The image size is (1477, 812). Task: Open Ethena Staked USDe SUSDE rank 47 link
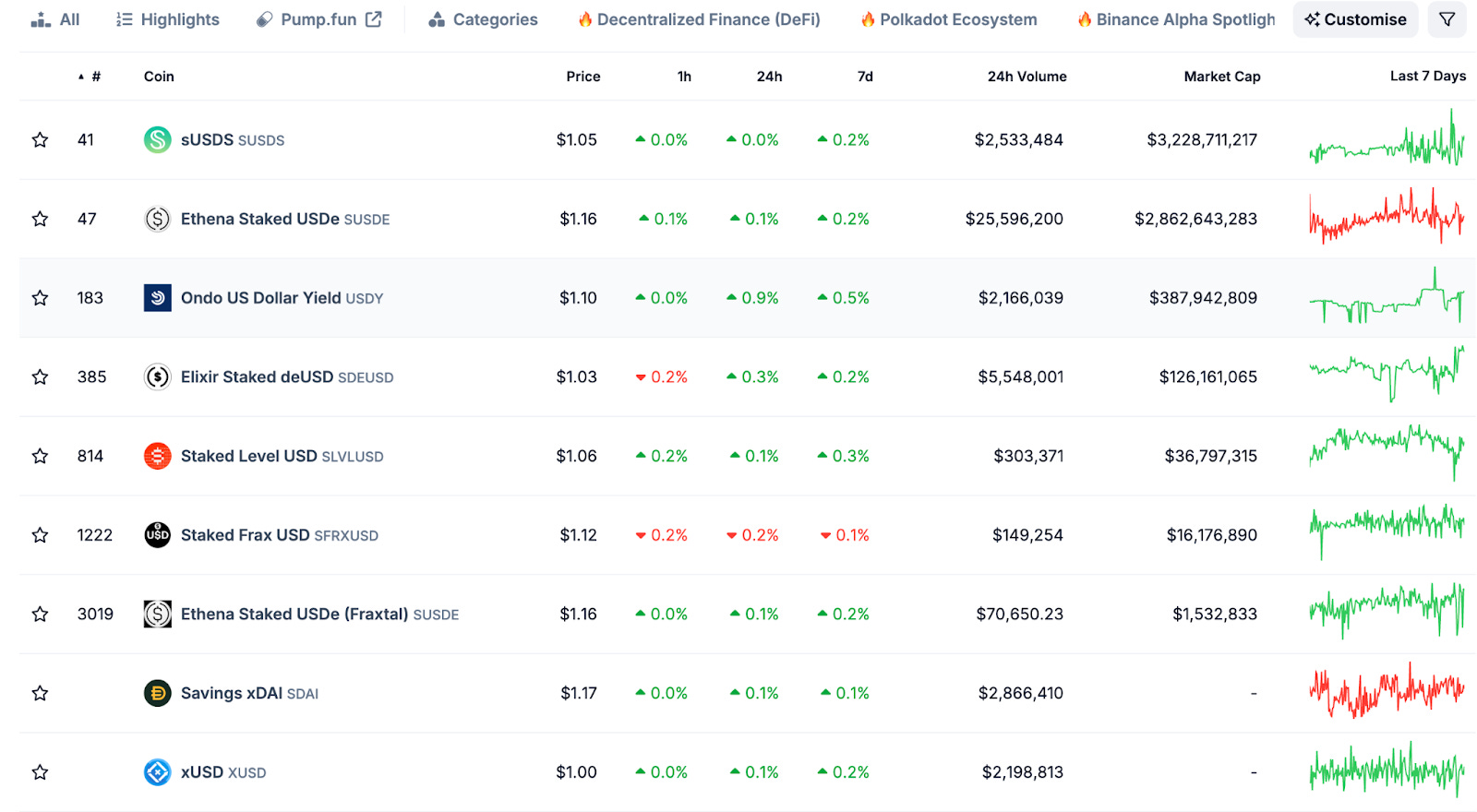[x=285, y=219]
